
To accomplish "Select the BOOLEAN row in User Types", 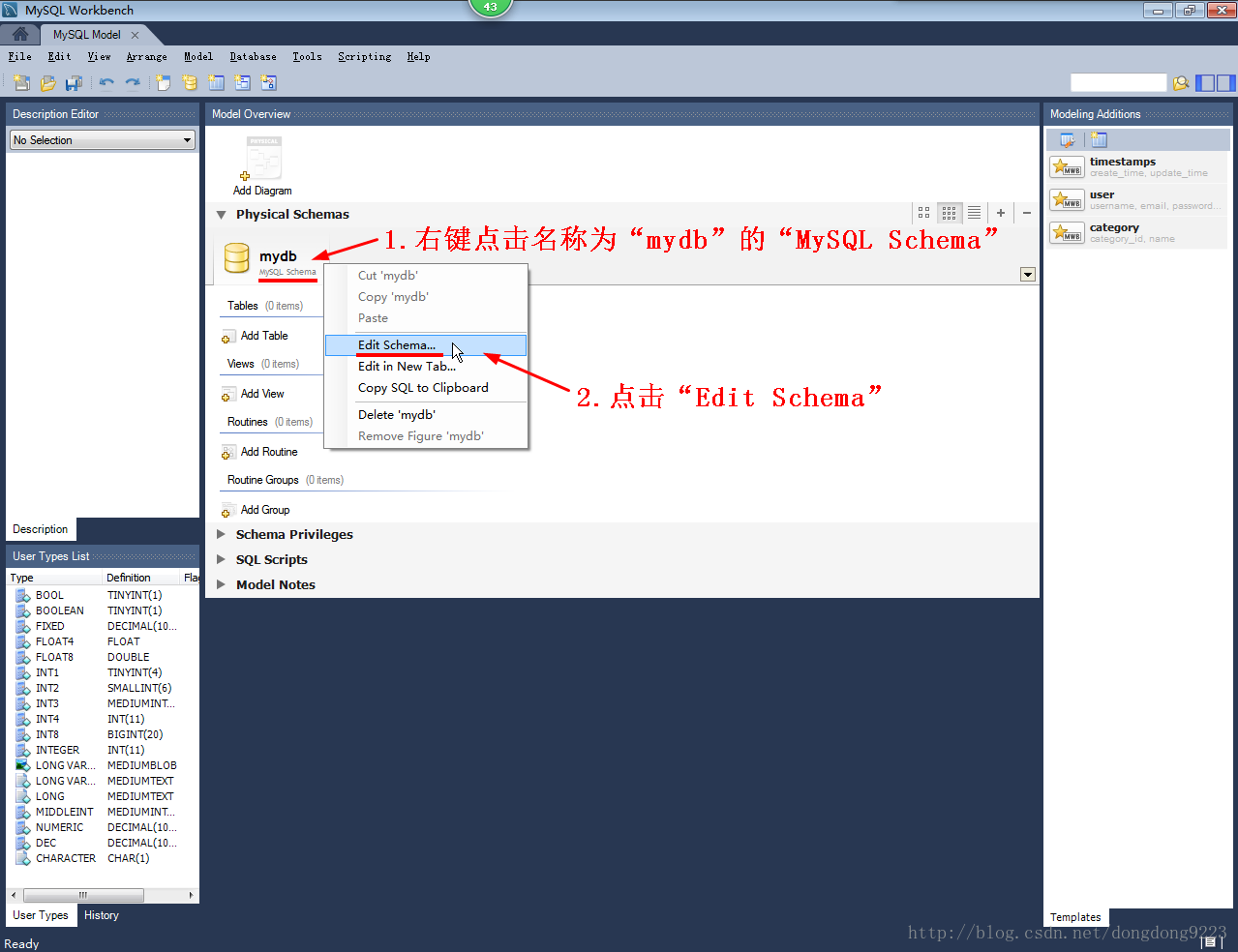I will pyautogui.click(x=103, y=610).
